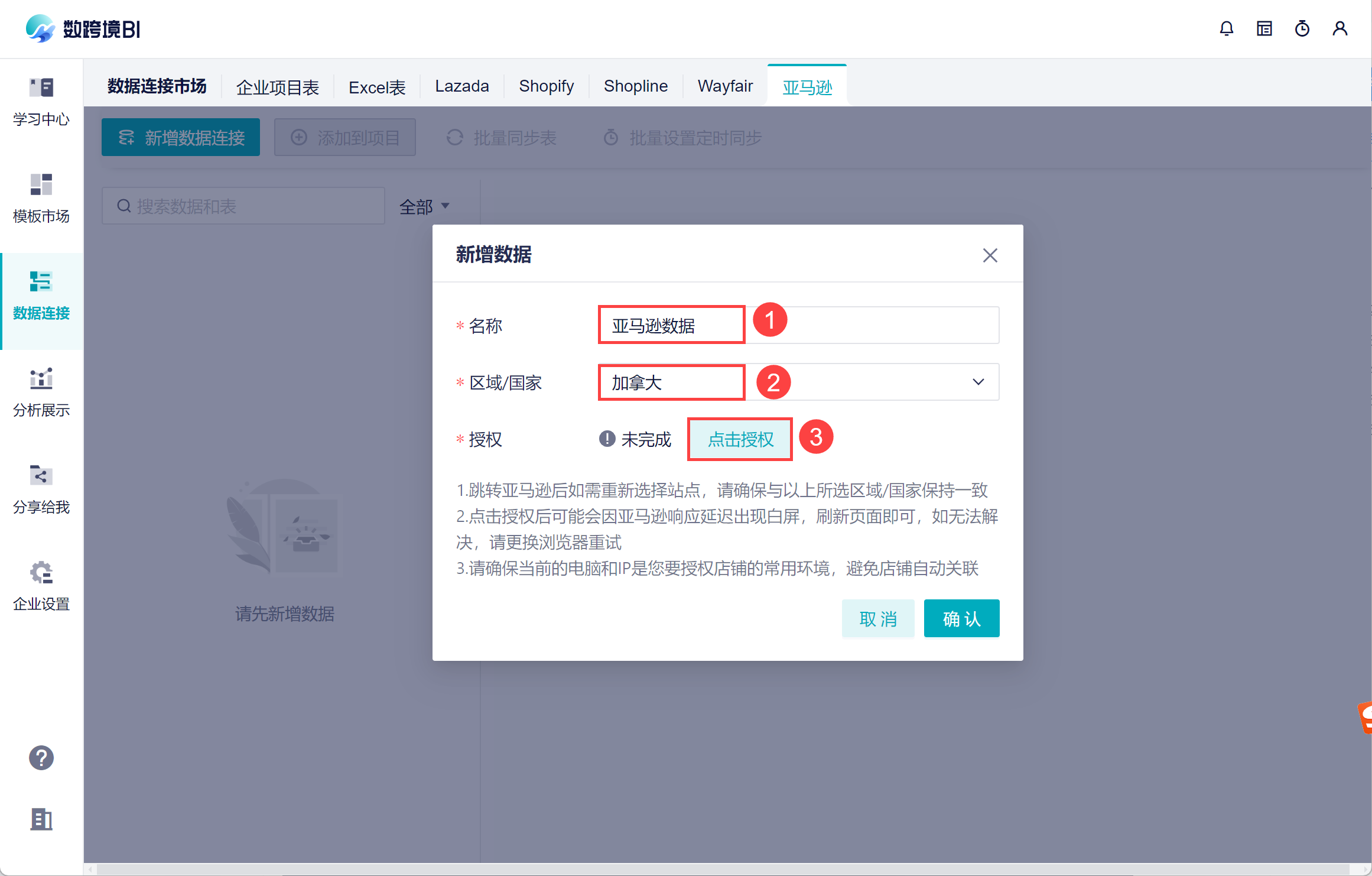This screenshot has height=876, width=1372.
Task: Open 学习中心 in sidebar
Action: (41, 102)
